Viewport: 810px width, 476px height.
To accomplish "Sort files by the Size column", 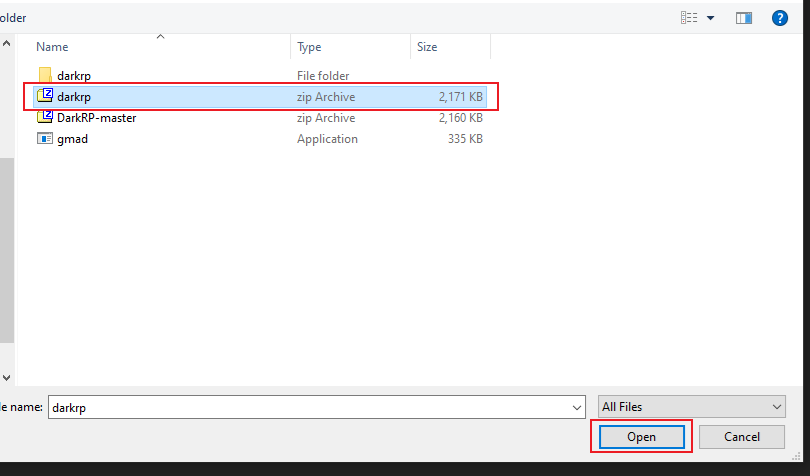I will click(x=427, y=47).
